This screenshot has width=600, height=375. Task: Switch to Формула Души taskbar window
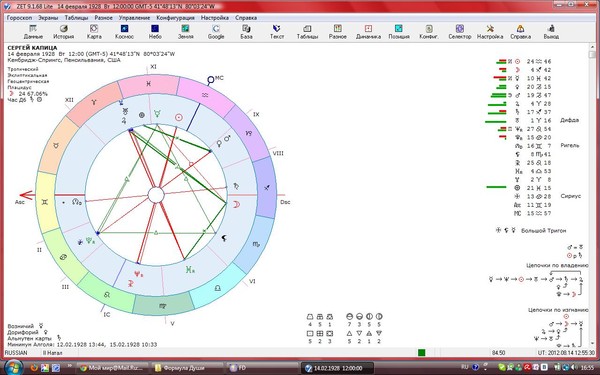click(x=187, y=368)
